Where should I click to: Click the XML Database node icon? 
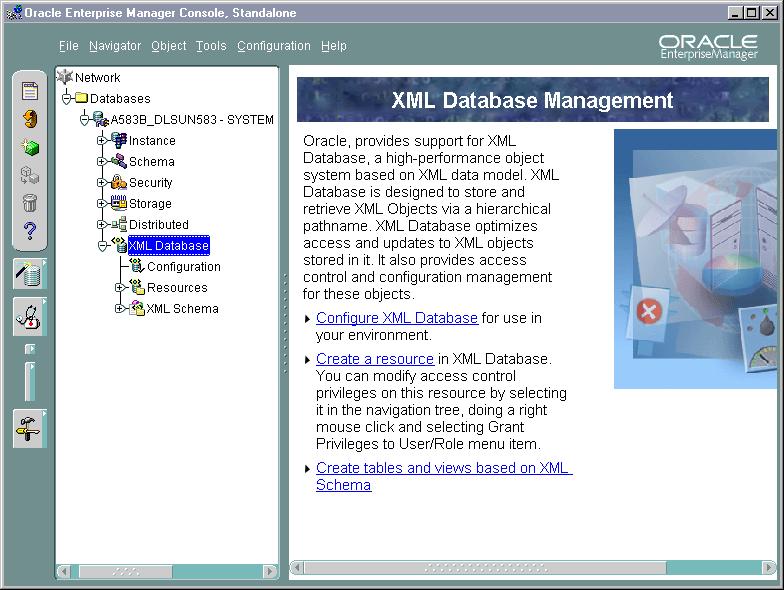tap(119, 244)
